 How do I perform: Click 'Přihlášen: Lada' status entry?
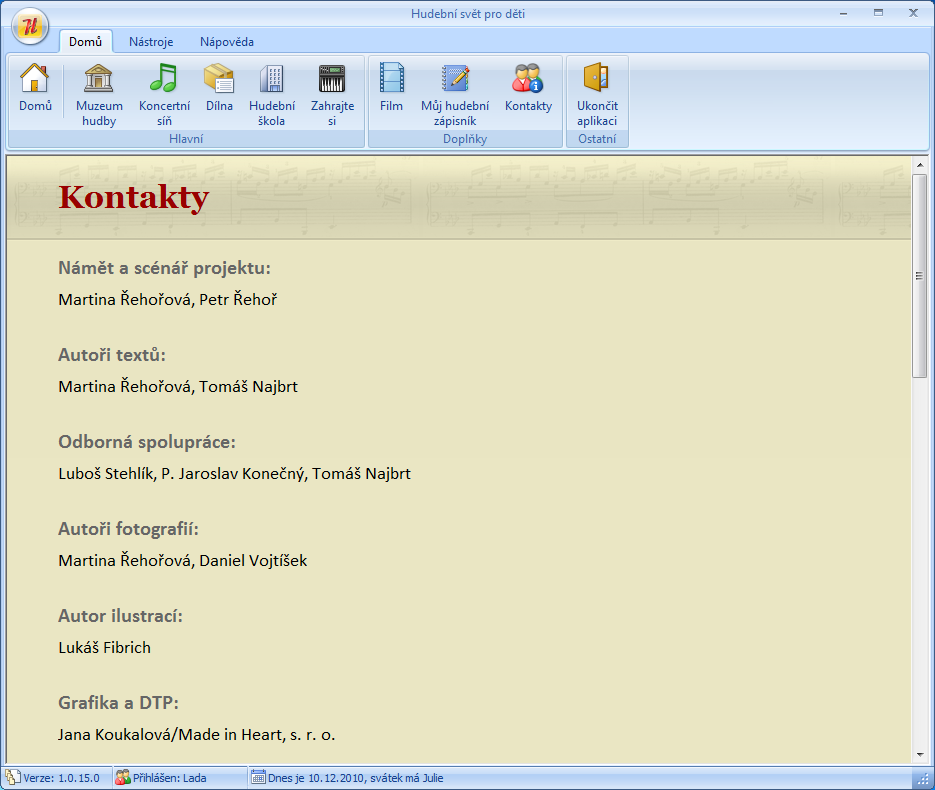click(x=169, y=777)
